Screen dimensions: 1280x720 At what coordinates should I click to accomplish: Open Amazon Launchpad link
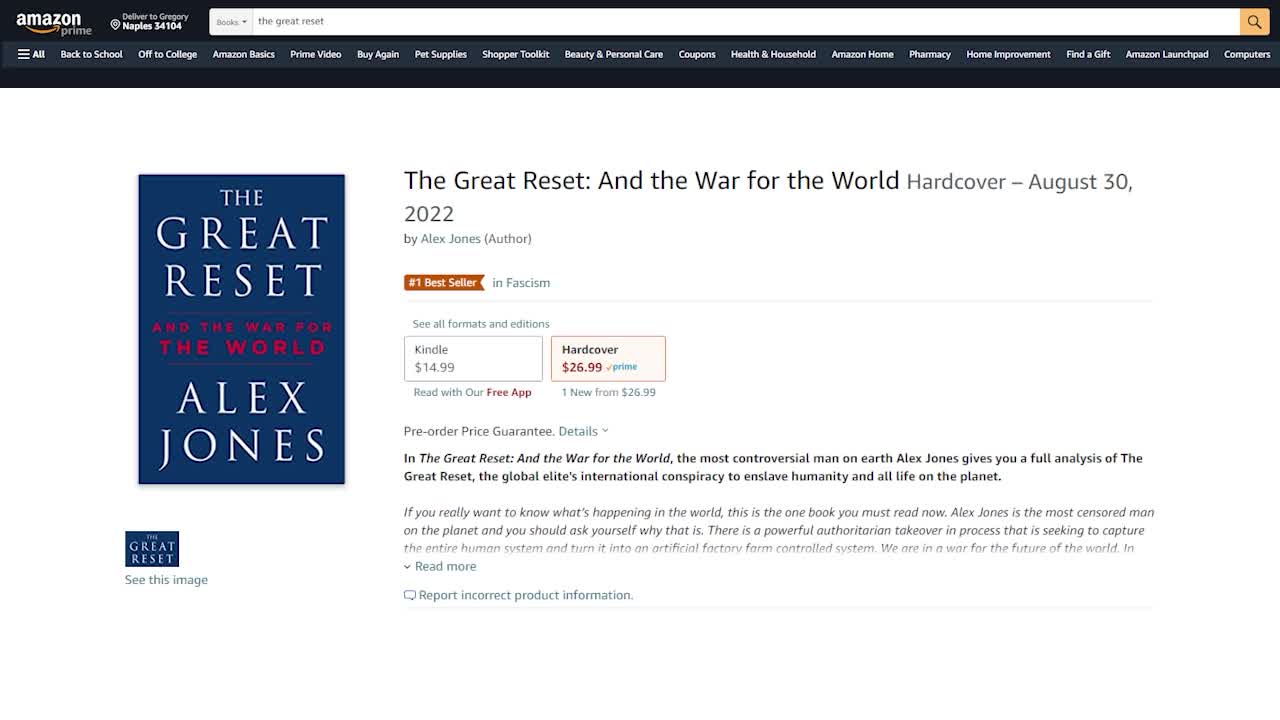pyautogui.click(x=1166, y=54)
